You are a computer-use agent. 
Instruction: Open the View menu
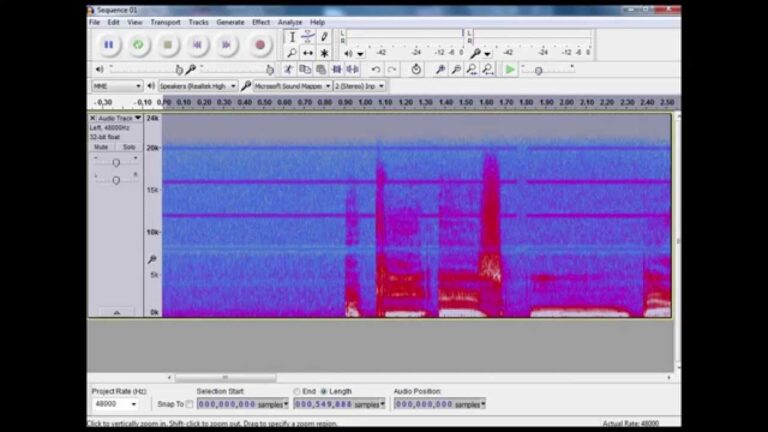click(135, 23)
